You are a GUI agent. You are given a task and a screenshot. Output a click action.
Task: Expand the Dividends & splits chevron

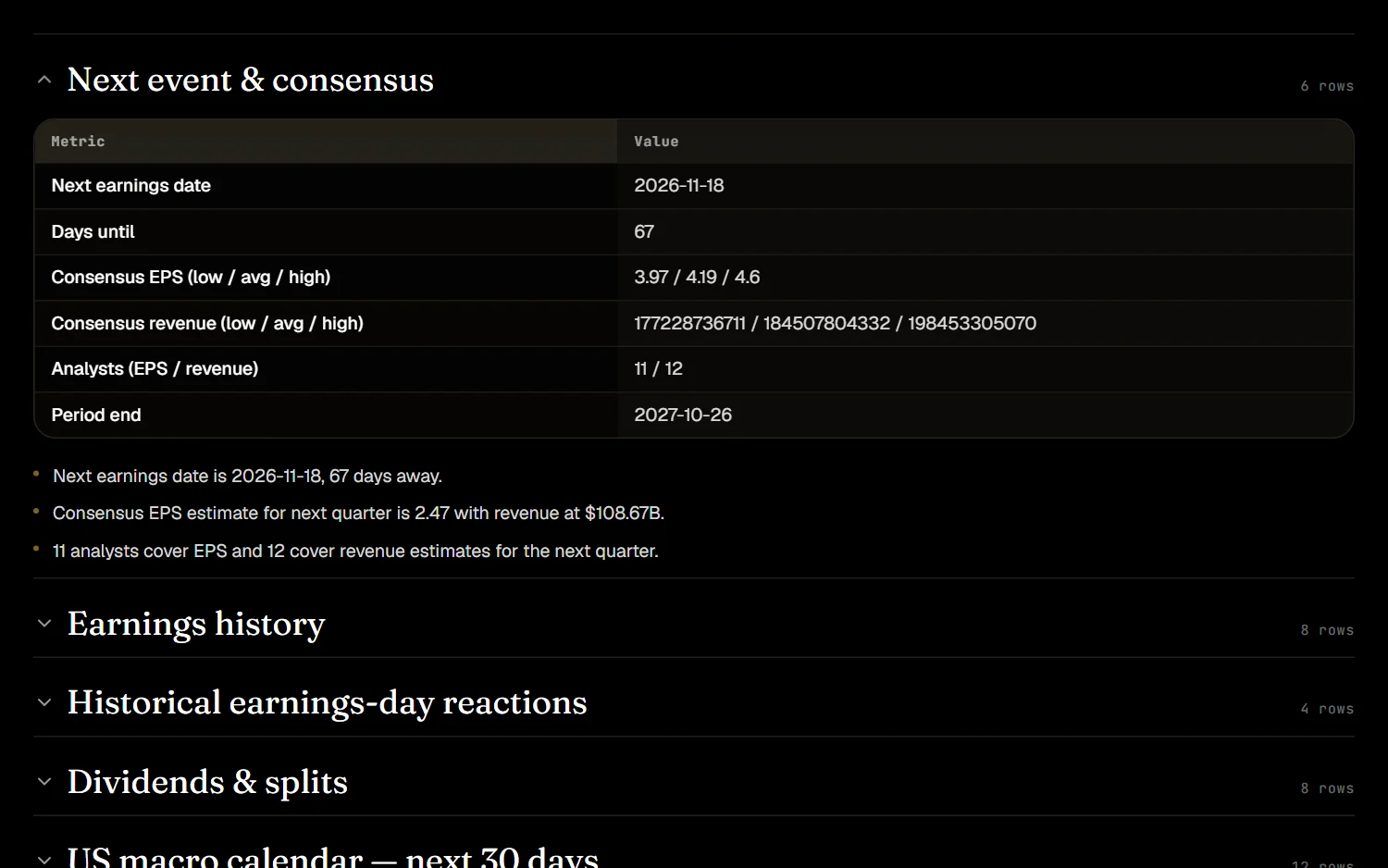(x=44, y=782)
